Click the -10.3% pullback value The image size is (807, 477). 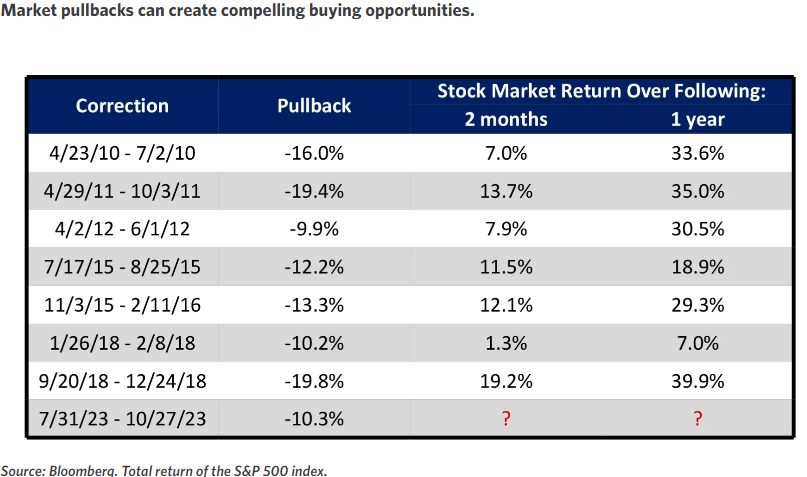click(x=314, y=419)
